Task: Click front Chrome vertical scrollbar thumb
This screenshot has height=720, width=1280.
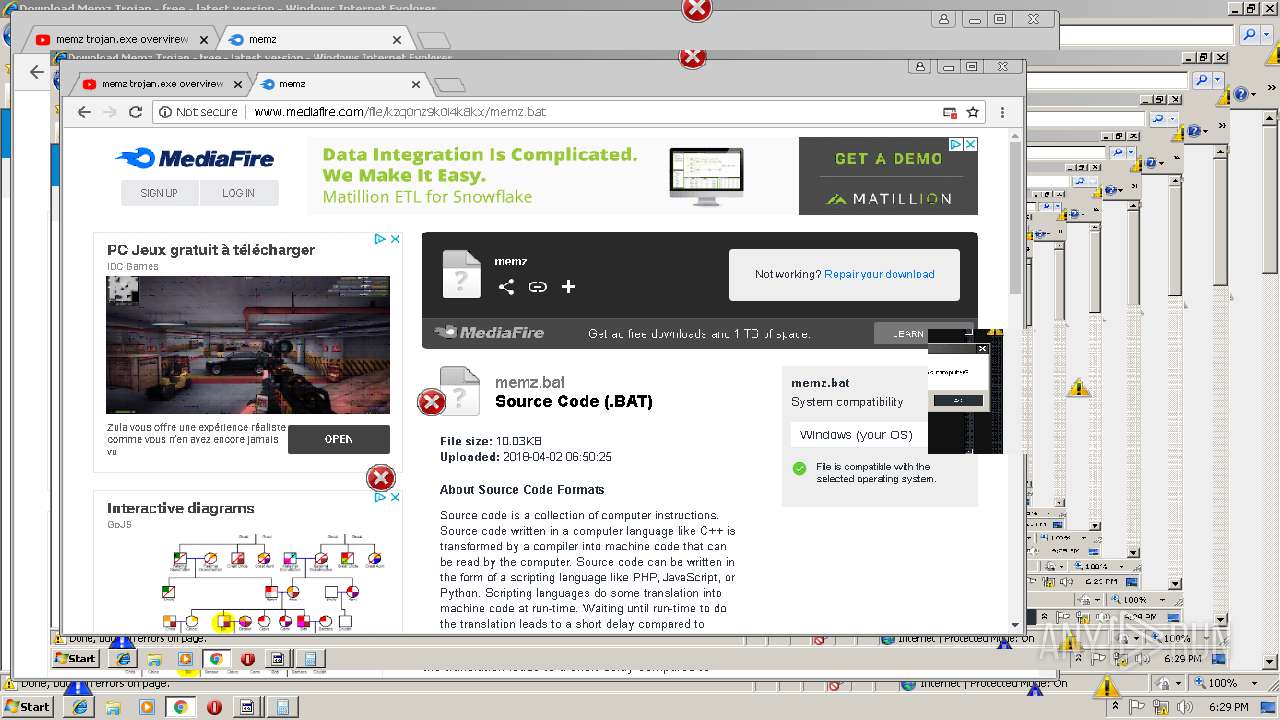Action: (x=1016, y=217)
